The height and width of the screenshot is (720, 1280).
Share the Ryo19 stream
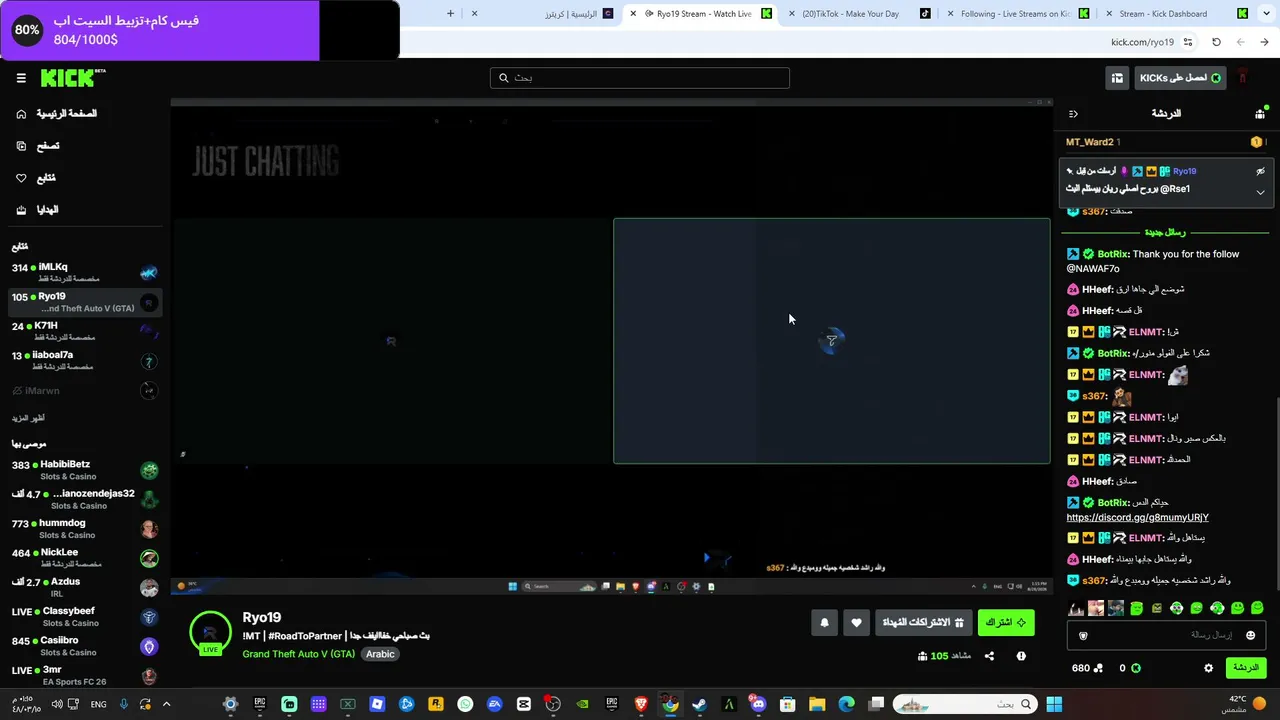(x=989, y=656)
